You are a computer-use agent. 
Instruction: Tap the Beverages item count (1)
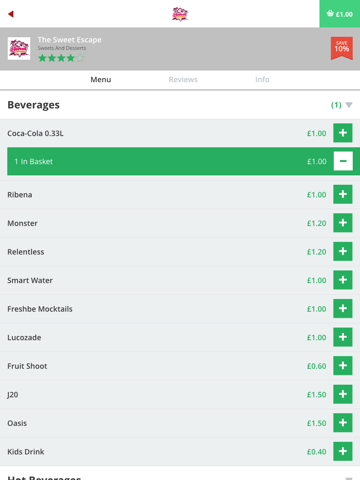coord(336,105)
